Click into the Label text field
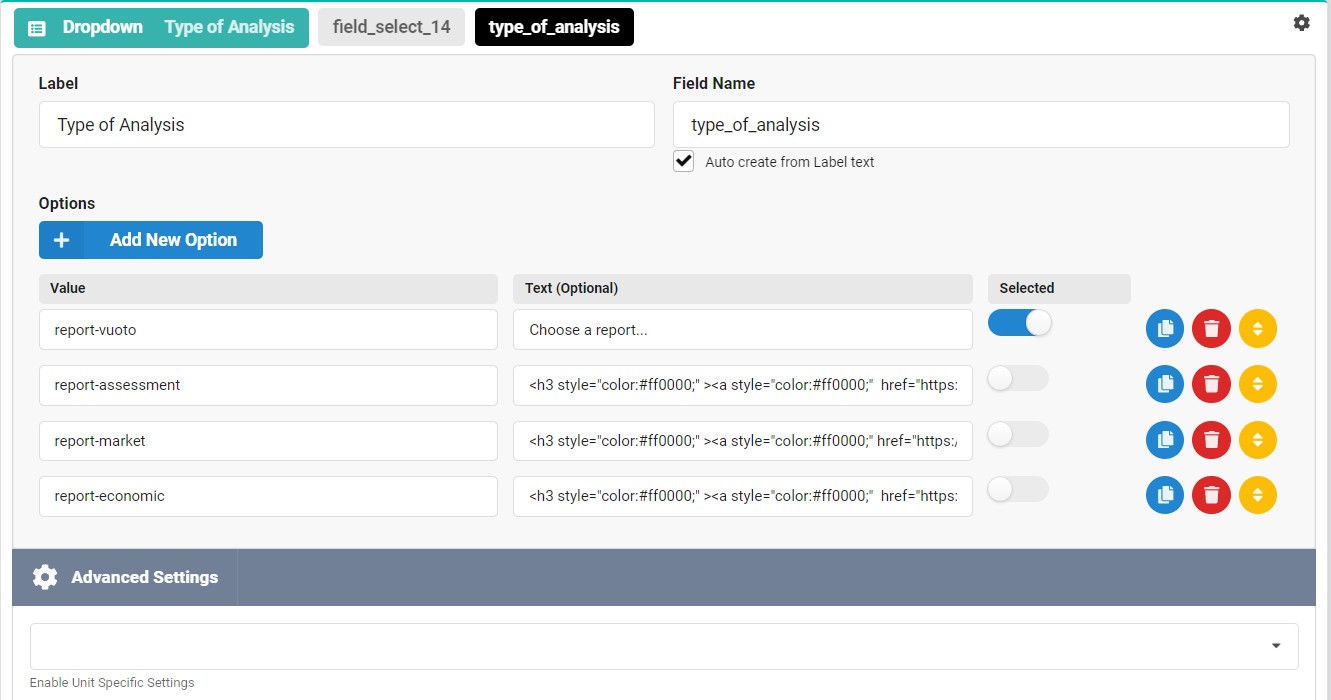Image resolution: width=1331 pixels, height=700 pixels. pyautogui.click(x=346, y=125)
